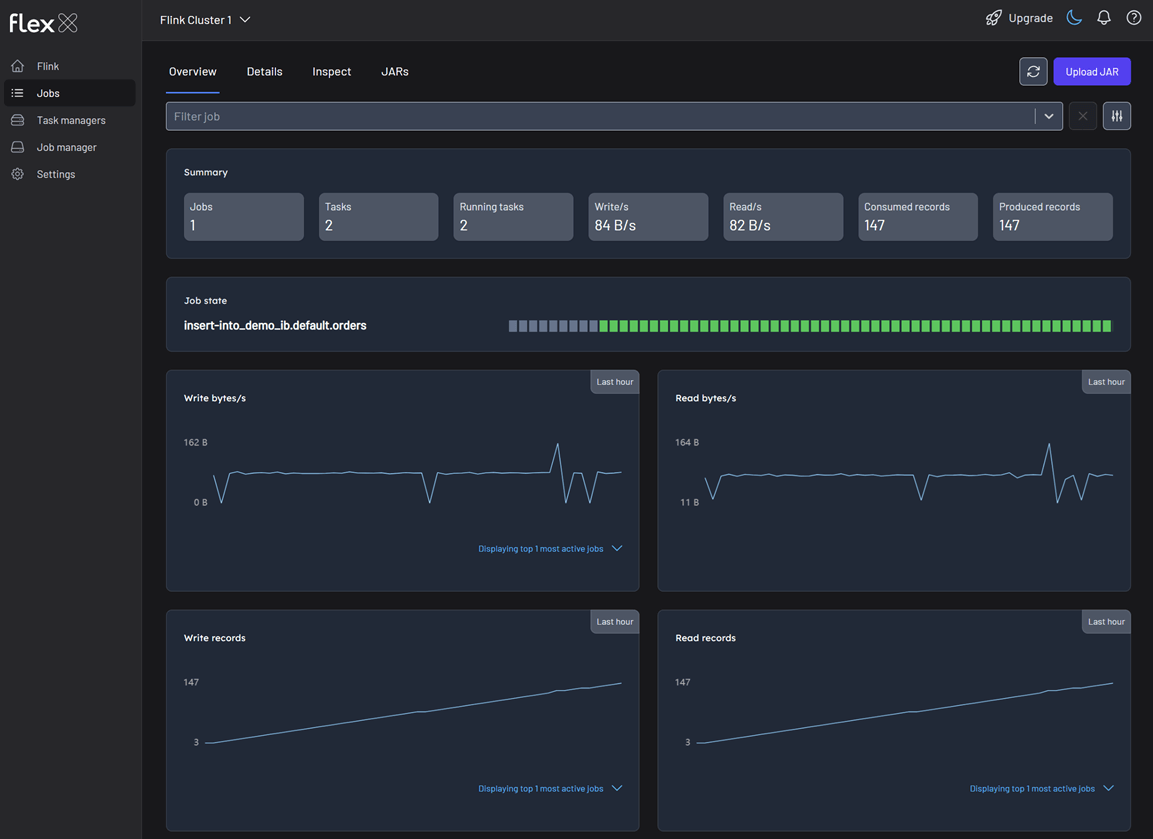The image size is (1153, 839).
Task: Click the Read records line chart
Action: [x=904, y=713]
